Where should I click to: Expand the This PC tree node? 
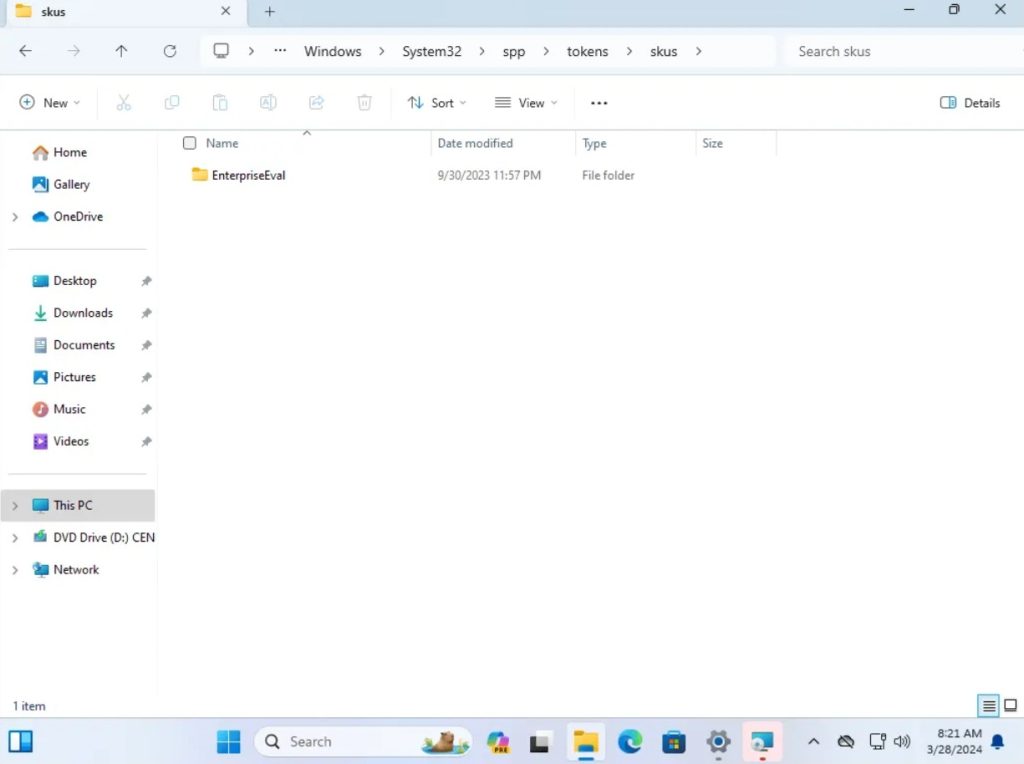[x=15, y=505]
